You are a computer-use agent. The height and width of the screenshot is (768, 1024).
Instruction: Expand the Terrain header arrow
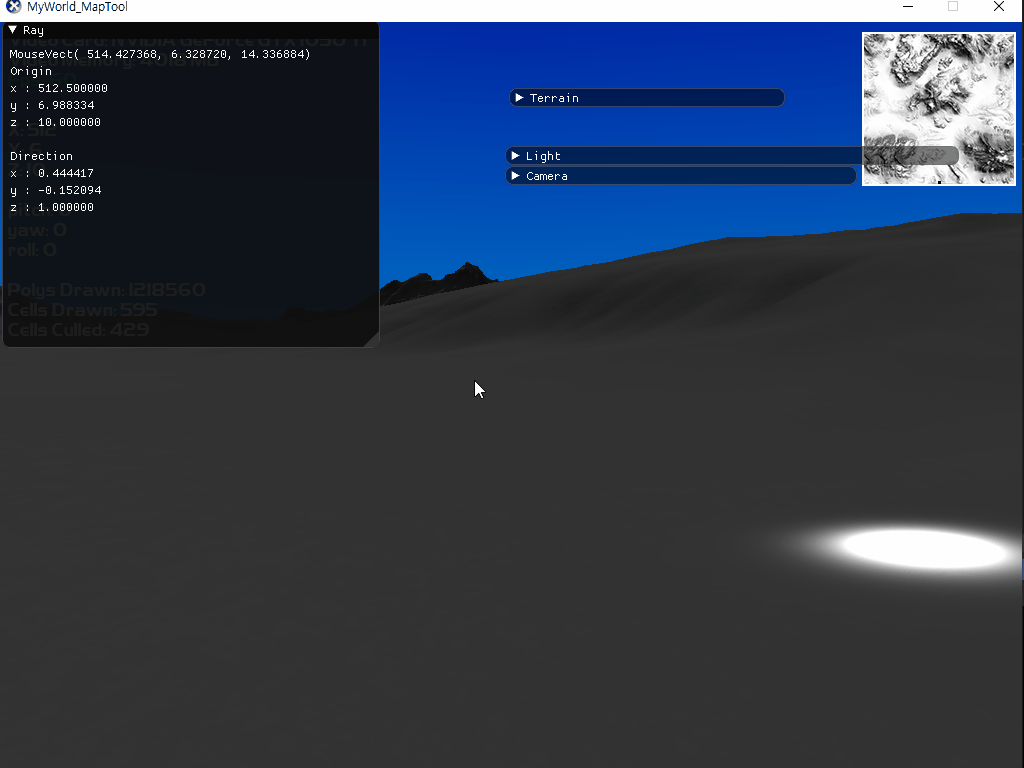pos(519,98)
